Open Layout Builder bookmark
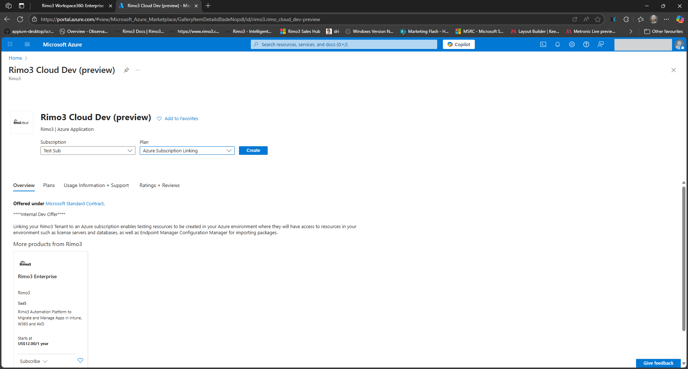This screenshot has height=369, width=688. [x=535, y=32]
